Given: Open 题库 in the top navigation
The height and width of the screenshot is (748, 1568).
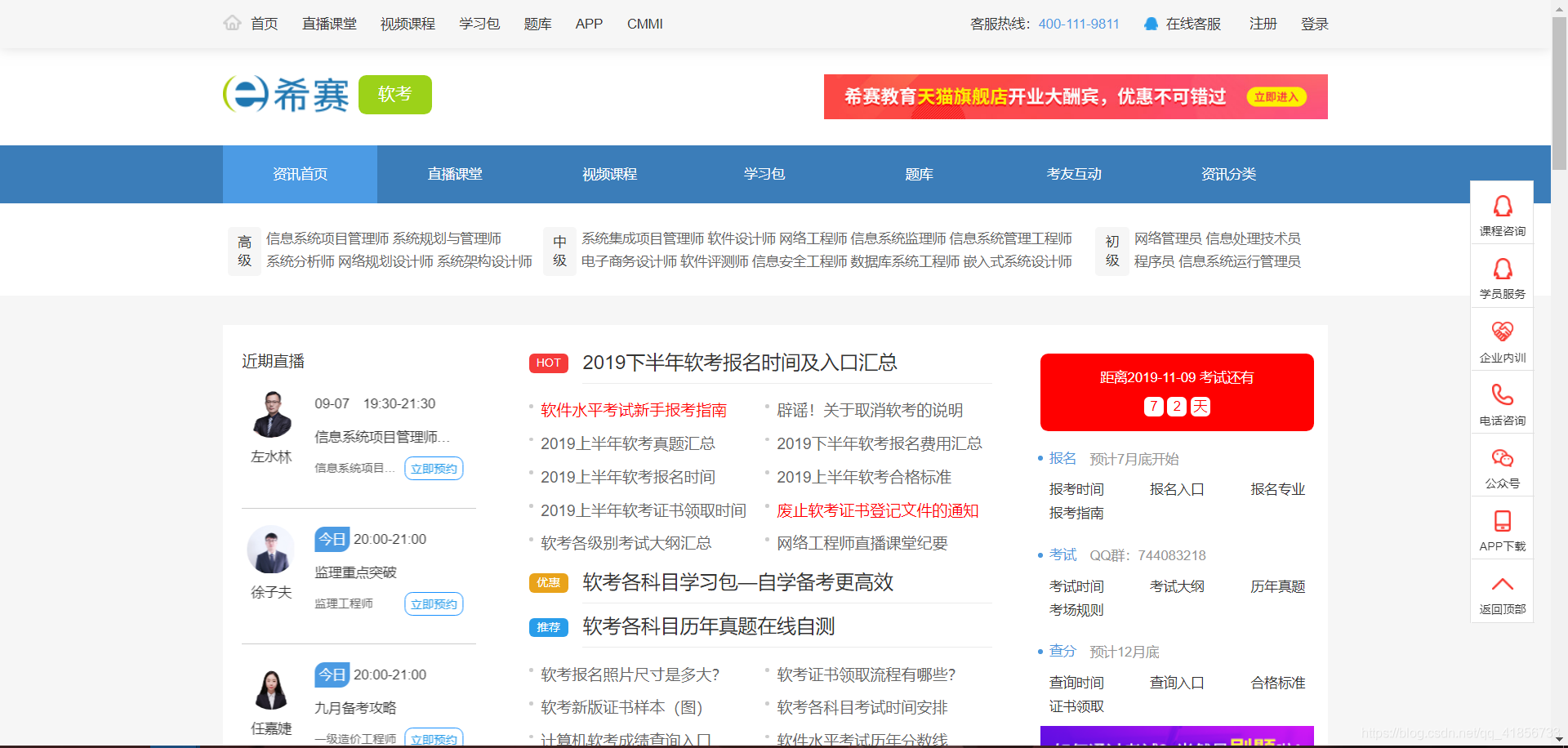Looking at the screenshot, I should [x=537, y=24].
